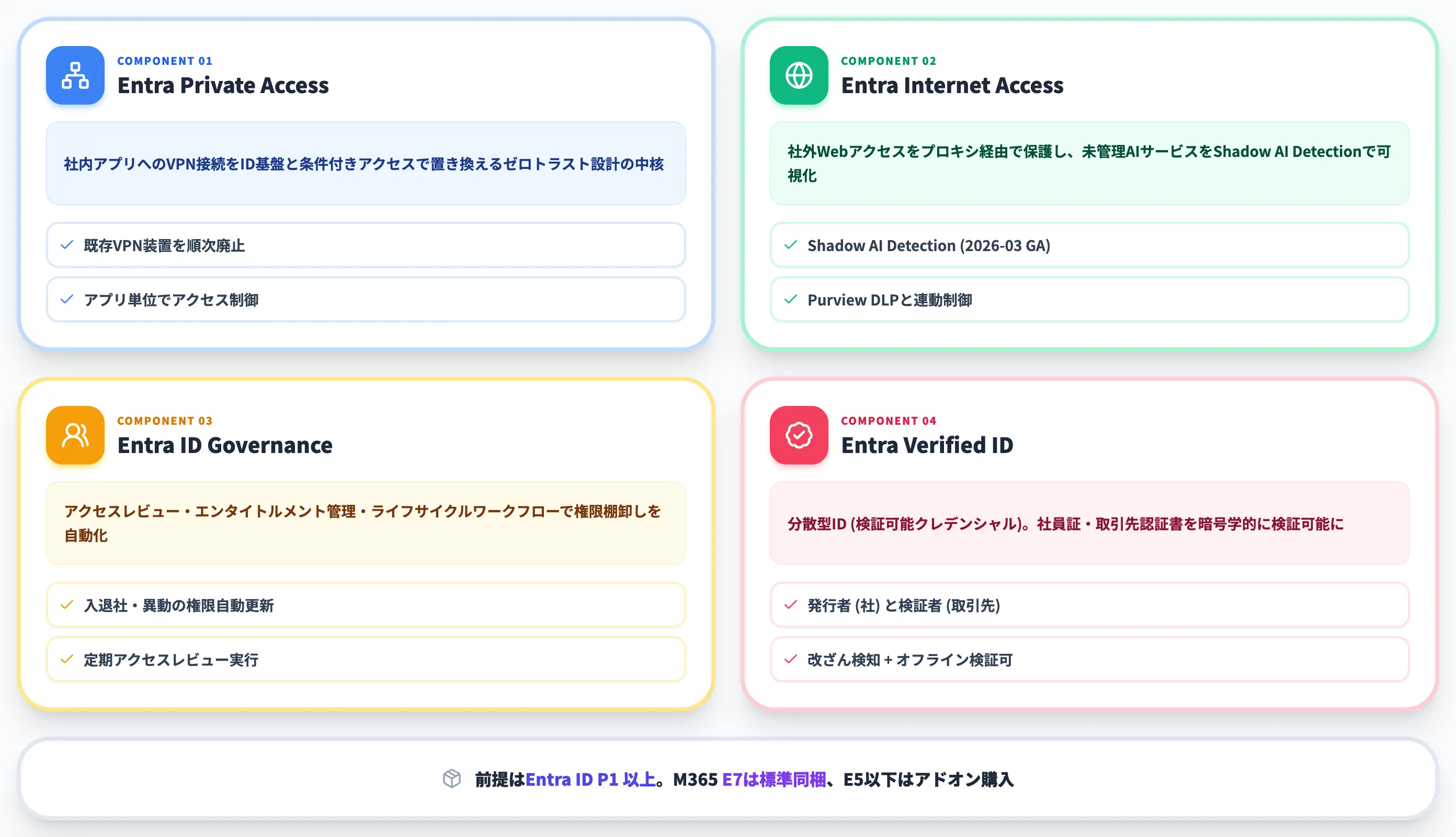Click the COMPONENT 03 label
Viewport: 1456px width, 837px height.
165,421
